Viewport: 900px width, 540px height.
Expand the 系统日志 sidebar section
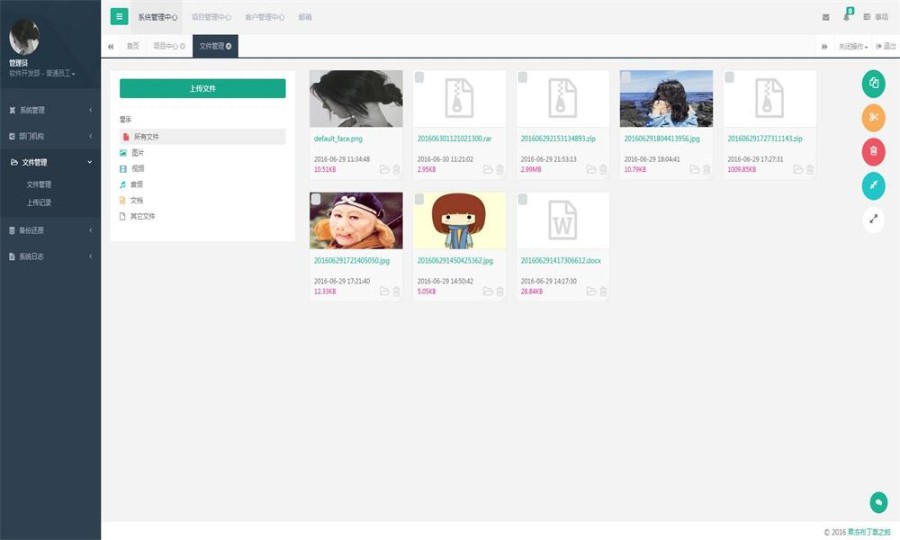pos(51,257)
